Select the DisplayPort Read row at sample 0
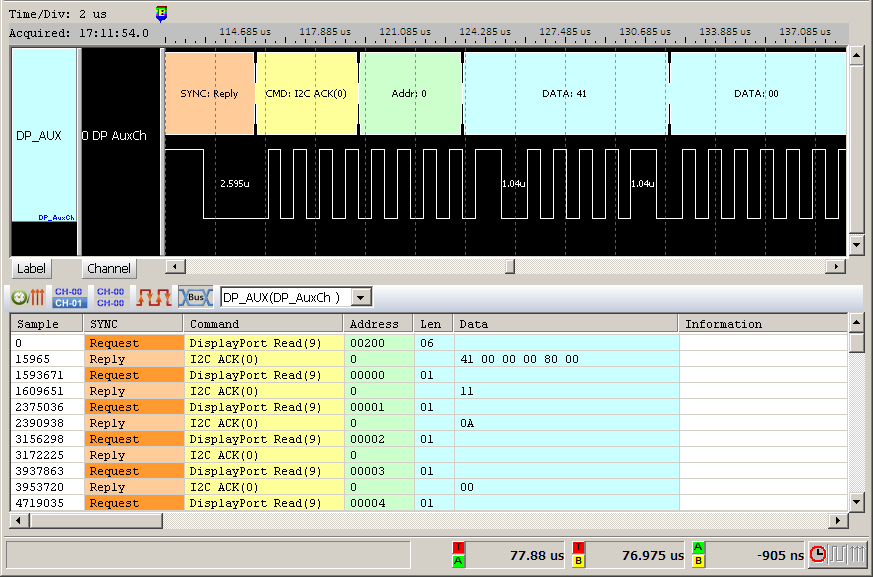873x577 pixels. (x=264, y=342)
